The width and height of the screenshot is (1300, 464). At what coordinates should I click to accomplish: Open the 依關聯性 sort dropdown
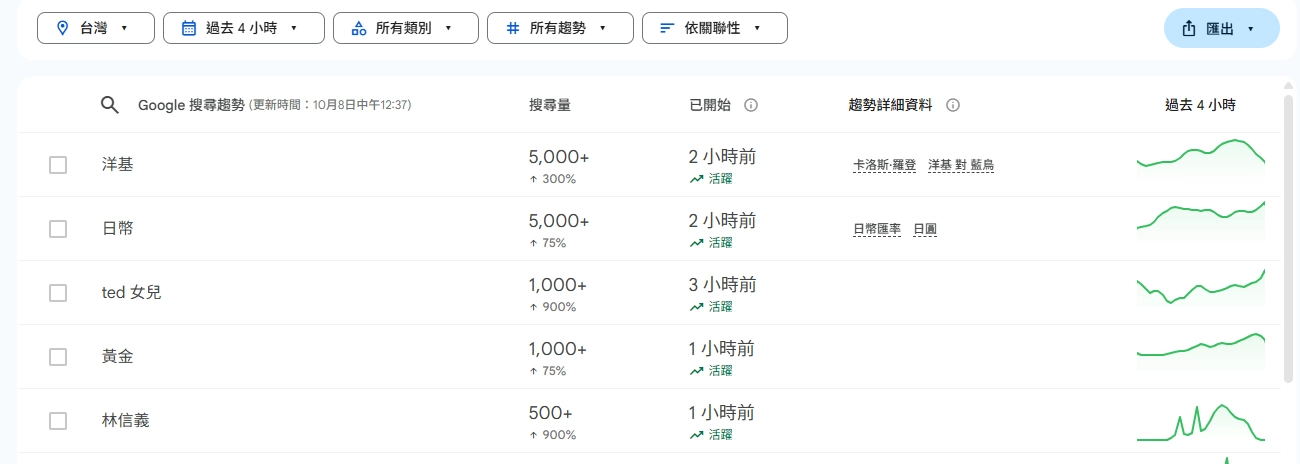[x=715, y=28]
